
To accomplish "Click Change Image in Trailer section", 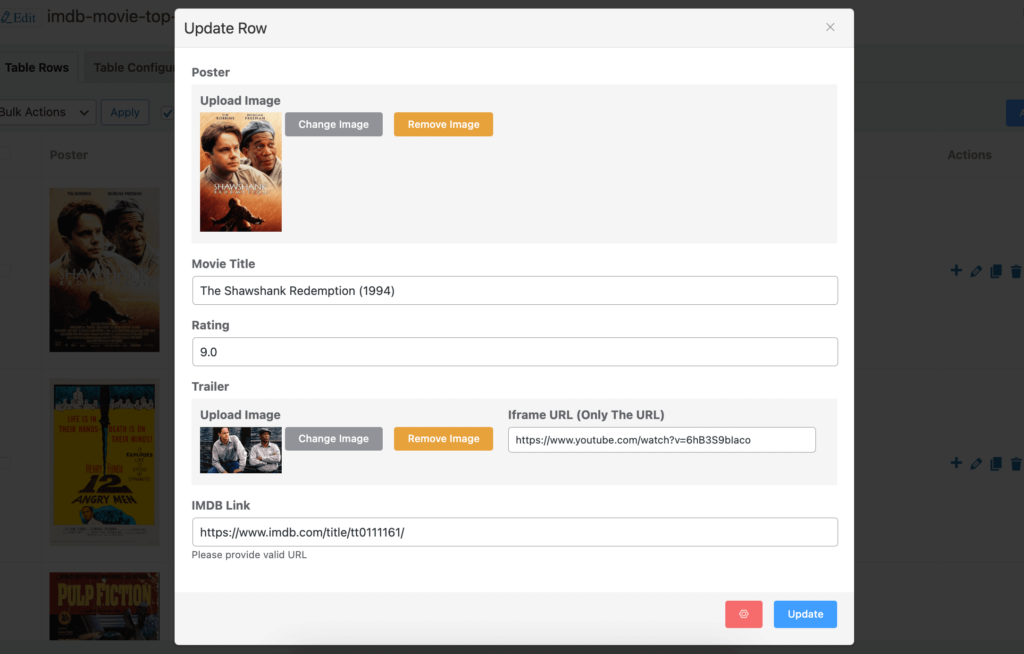I will point(334,438).
